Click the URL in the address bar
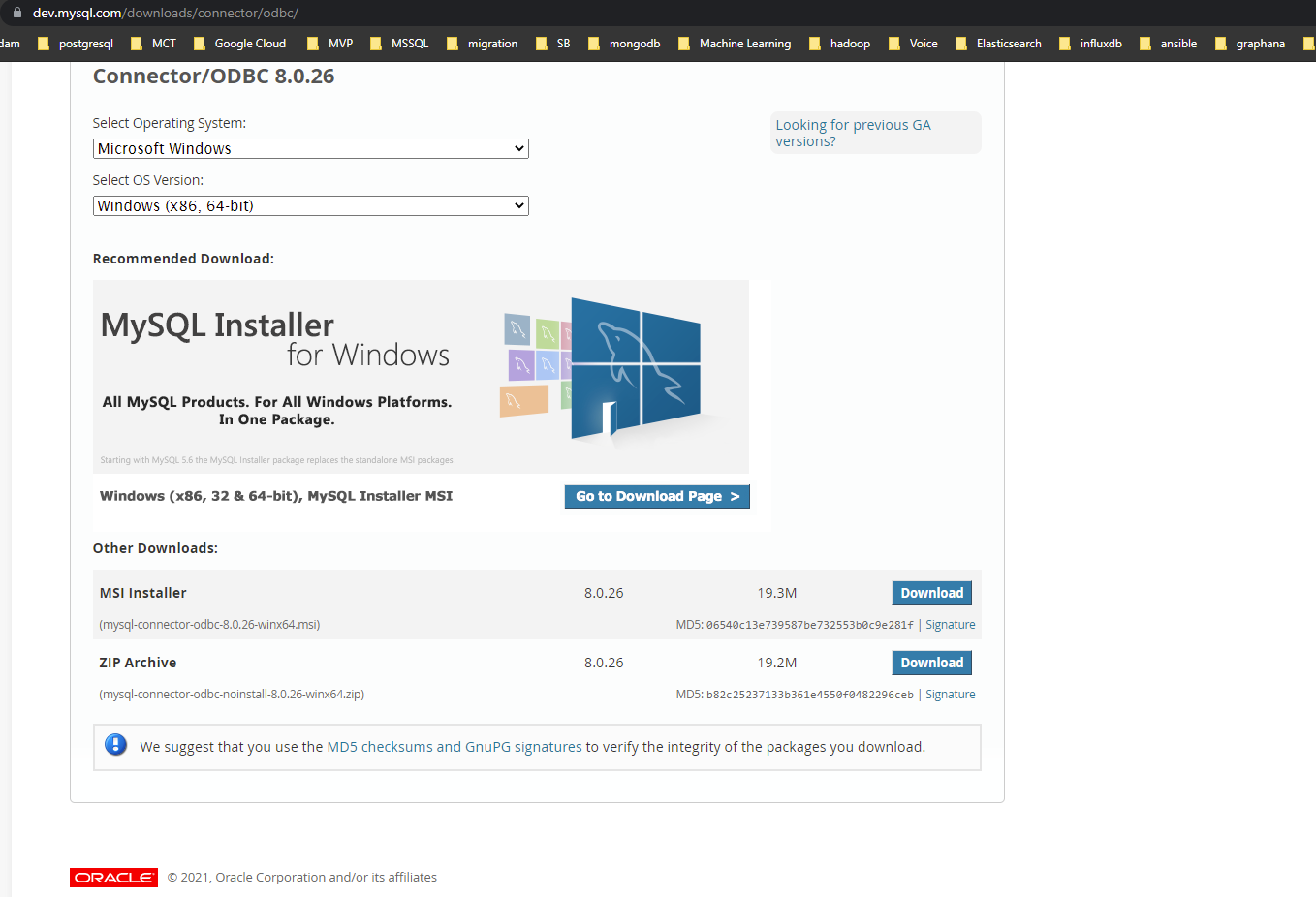Screen dimensions: 1316x897 166,13
